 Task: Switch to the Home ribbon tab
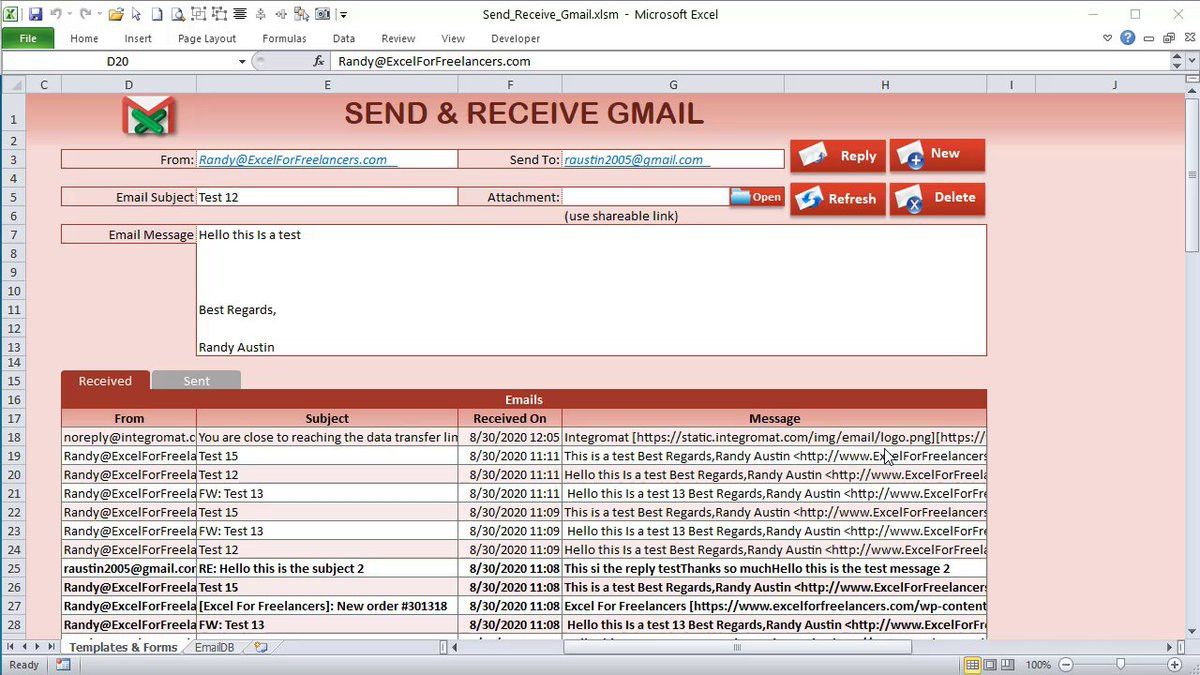tap(84, 38)
